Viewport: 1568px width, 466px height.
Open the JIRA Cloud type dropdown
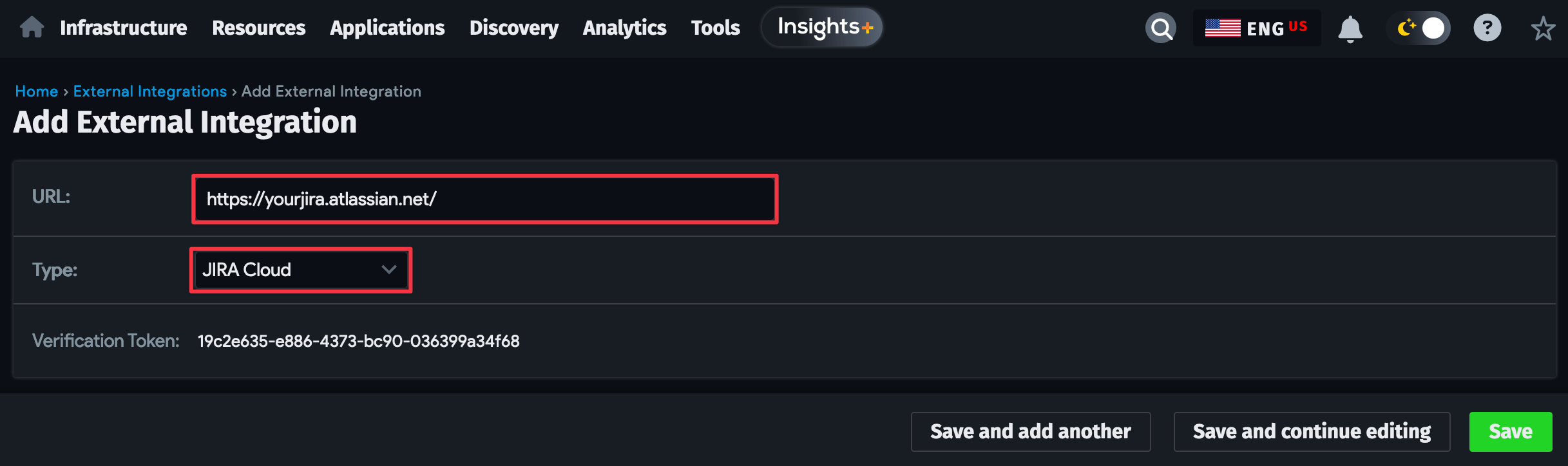pos(300,270)
